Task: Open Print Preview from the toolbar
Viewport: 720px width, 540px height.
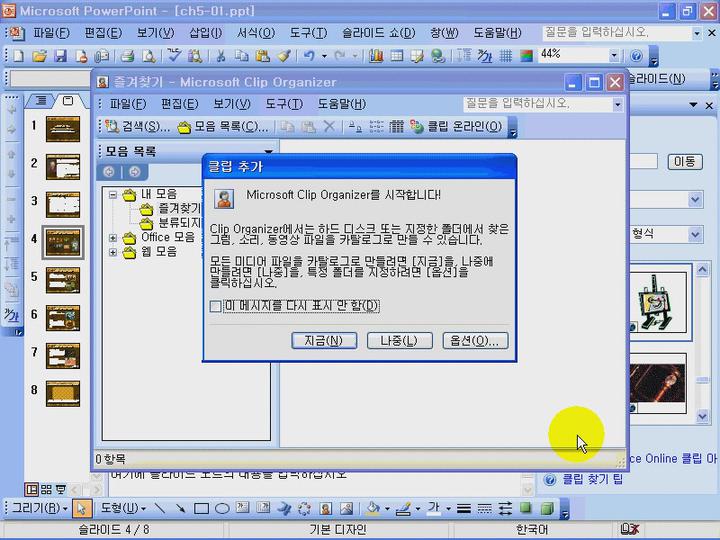Action: [x=148, y=56]
